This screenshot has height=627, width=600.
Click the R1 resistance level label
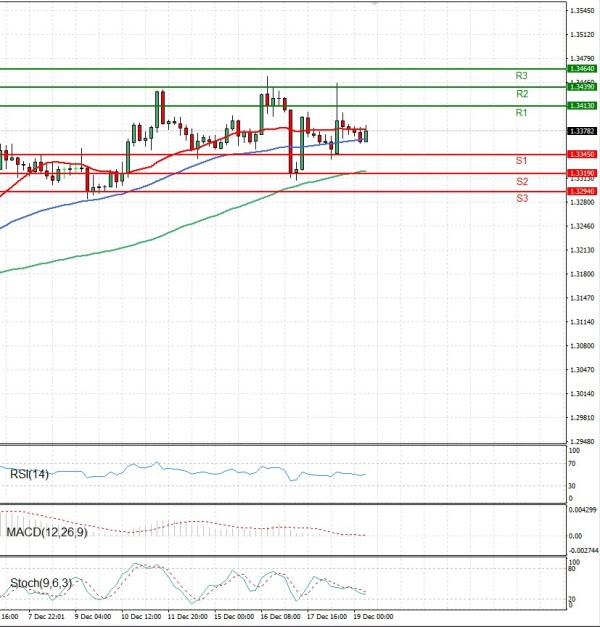(x=521, y=113)
